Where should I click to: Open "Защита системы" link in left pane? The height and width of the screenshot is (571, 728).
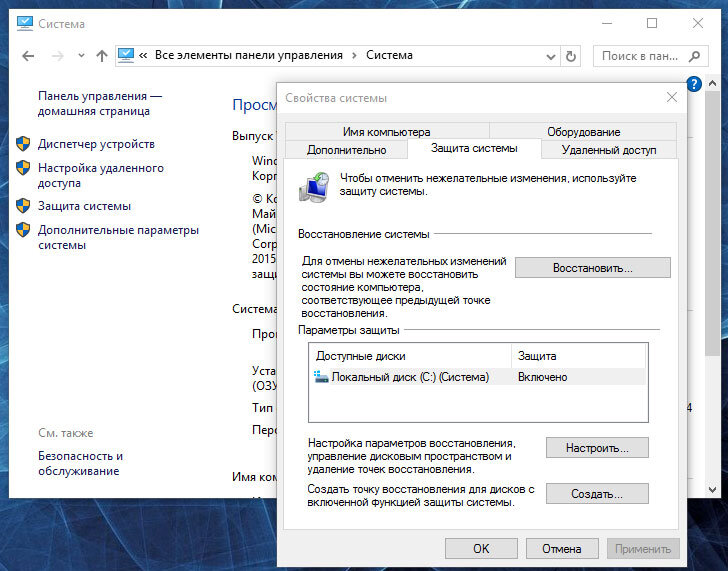[x=84, y=206]
